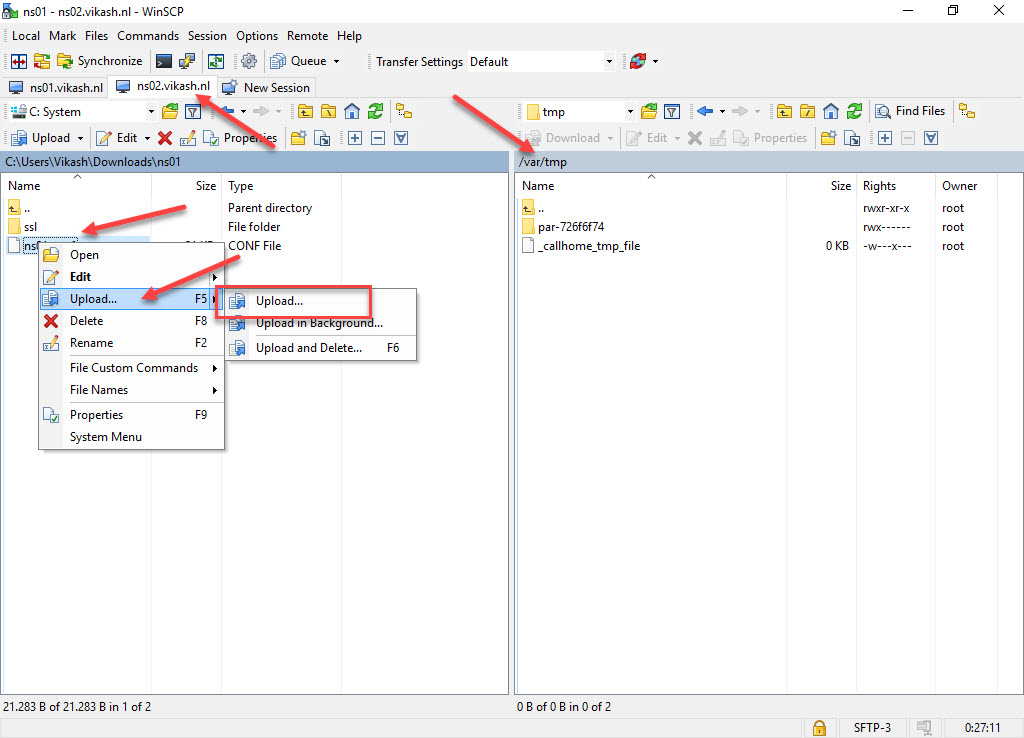Screen dimensions: 1024x738
Task: Click the local Edit toolbar button
Action: pyautogui.click(x=117, y=138)
